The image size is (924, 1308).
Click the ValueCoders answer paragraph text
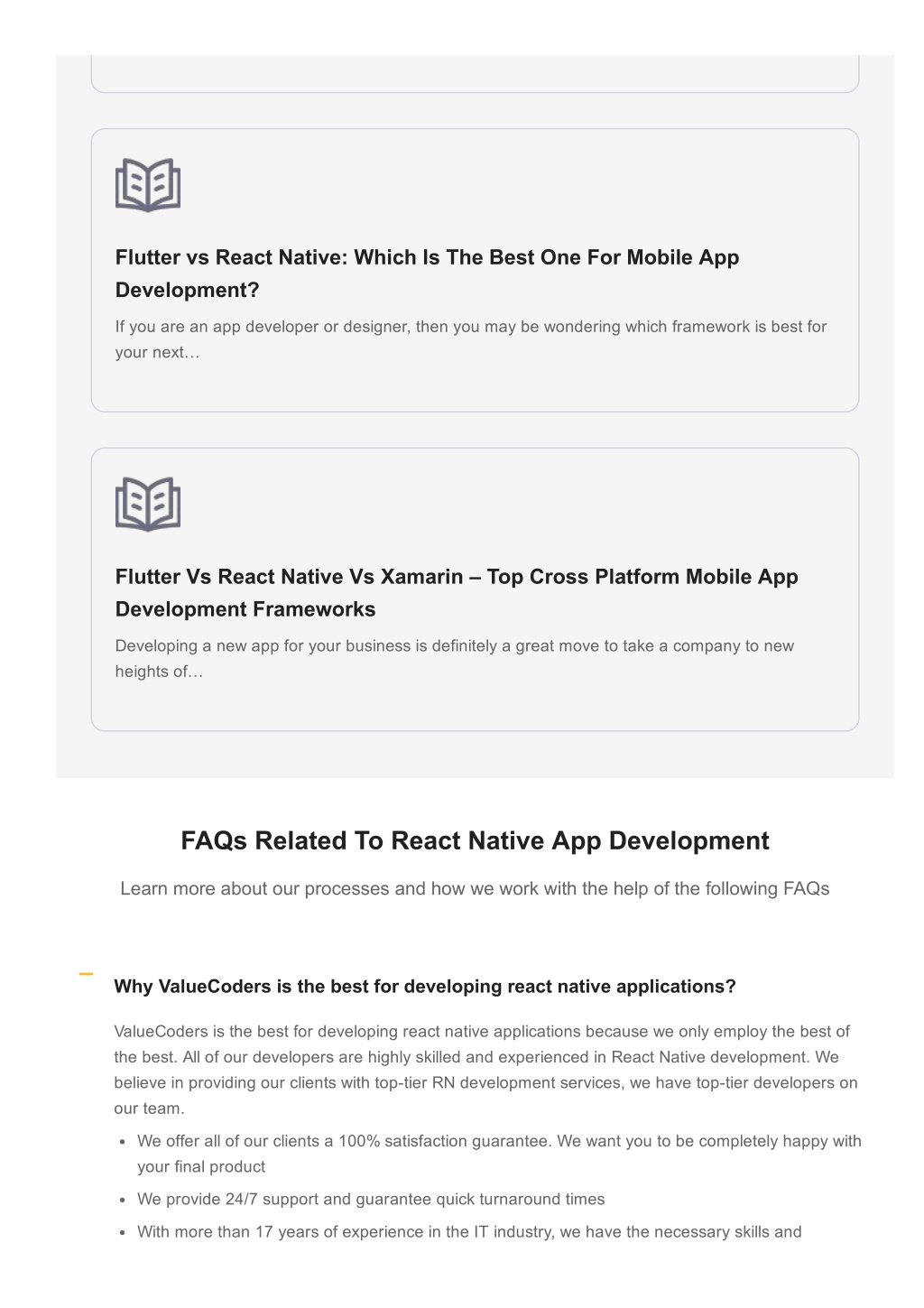(485, 1070)
